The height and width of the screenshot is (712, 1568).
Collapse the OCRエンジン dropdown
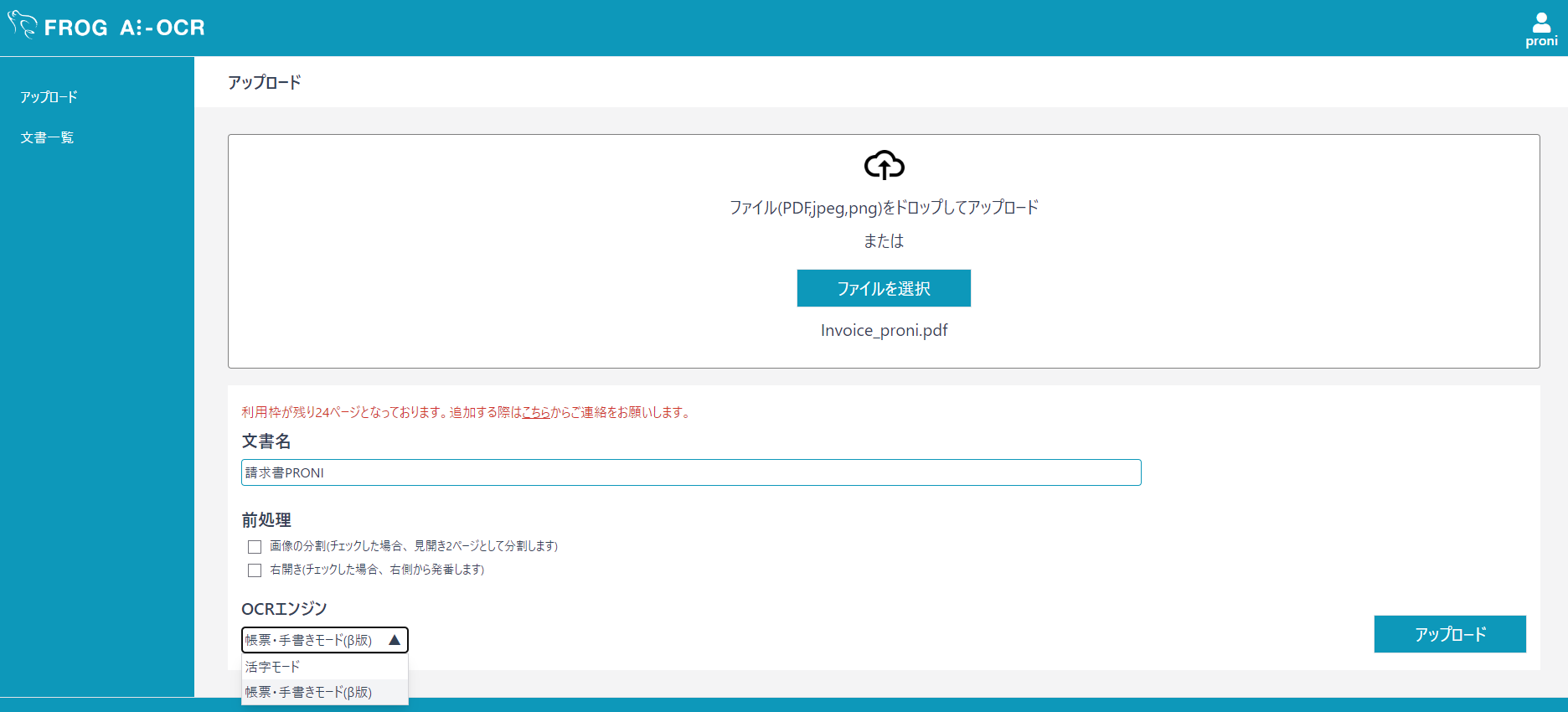point(325,640)
